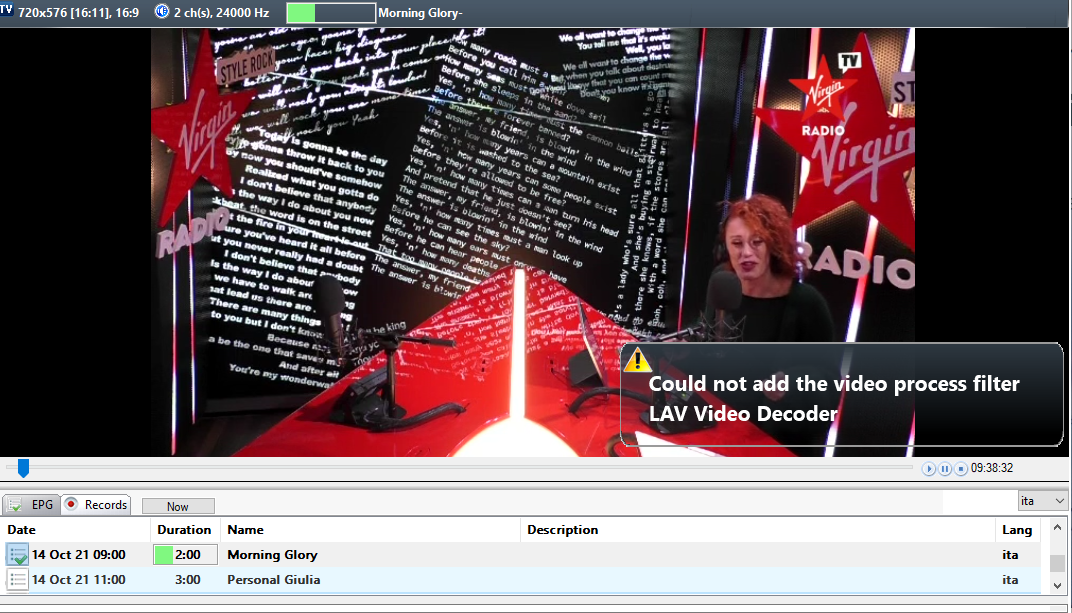1072x613 pixels.
Task: Click the warning icon in the notification
Action: click(637, 359)
